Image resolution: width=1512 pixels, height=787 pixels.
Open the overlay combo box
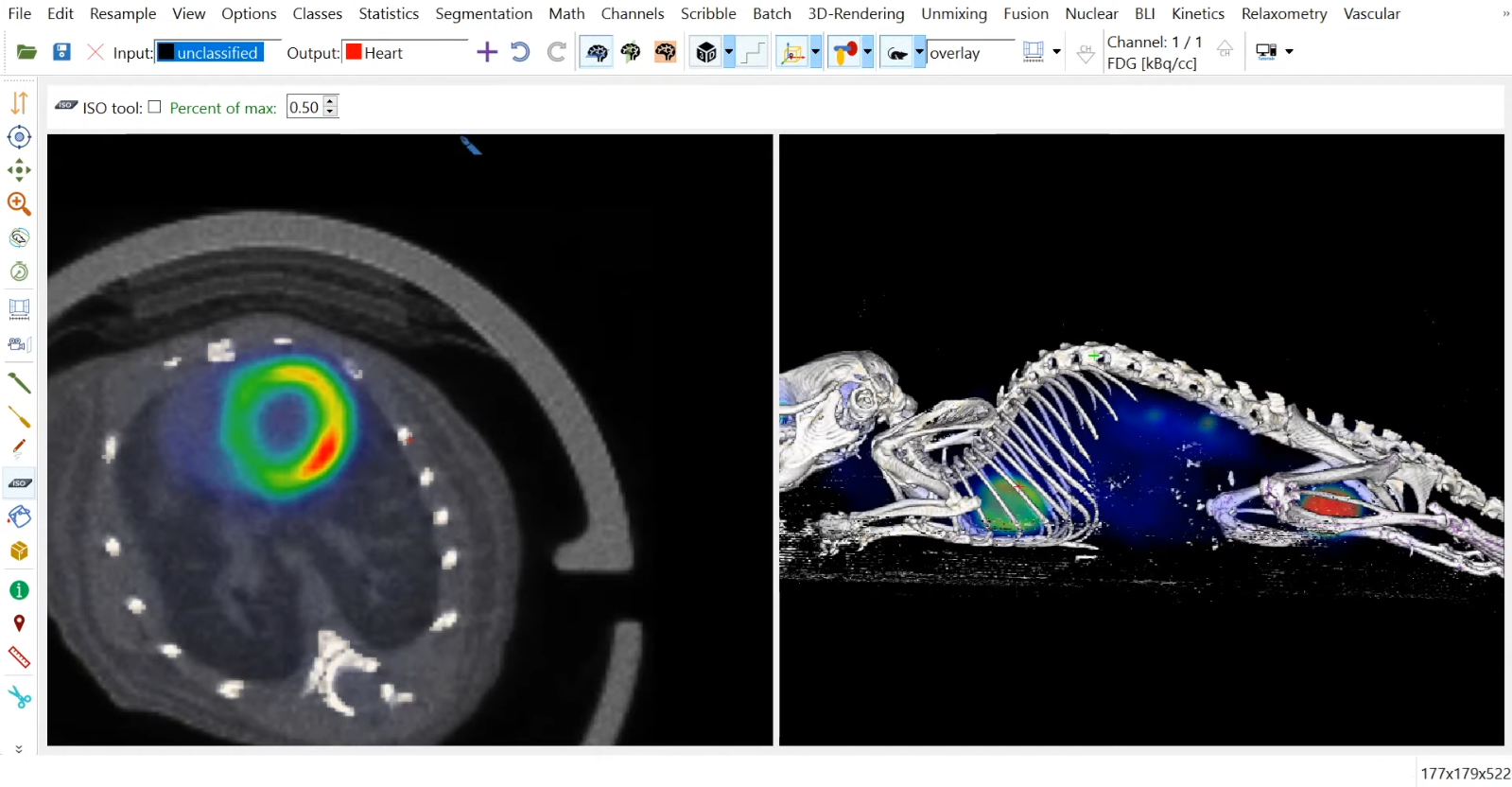pos(970,53)
